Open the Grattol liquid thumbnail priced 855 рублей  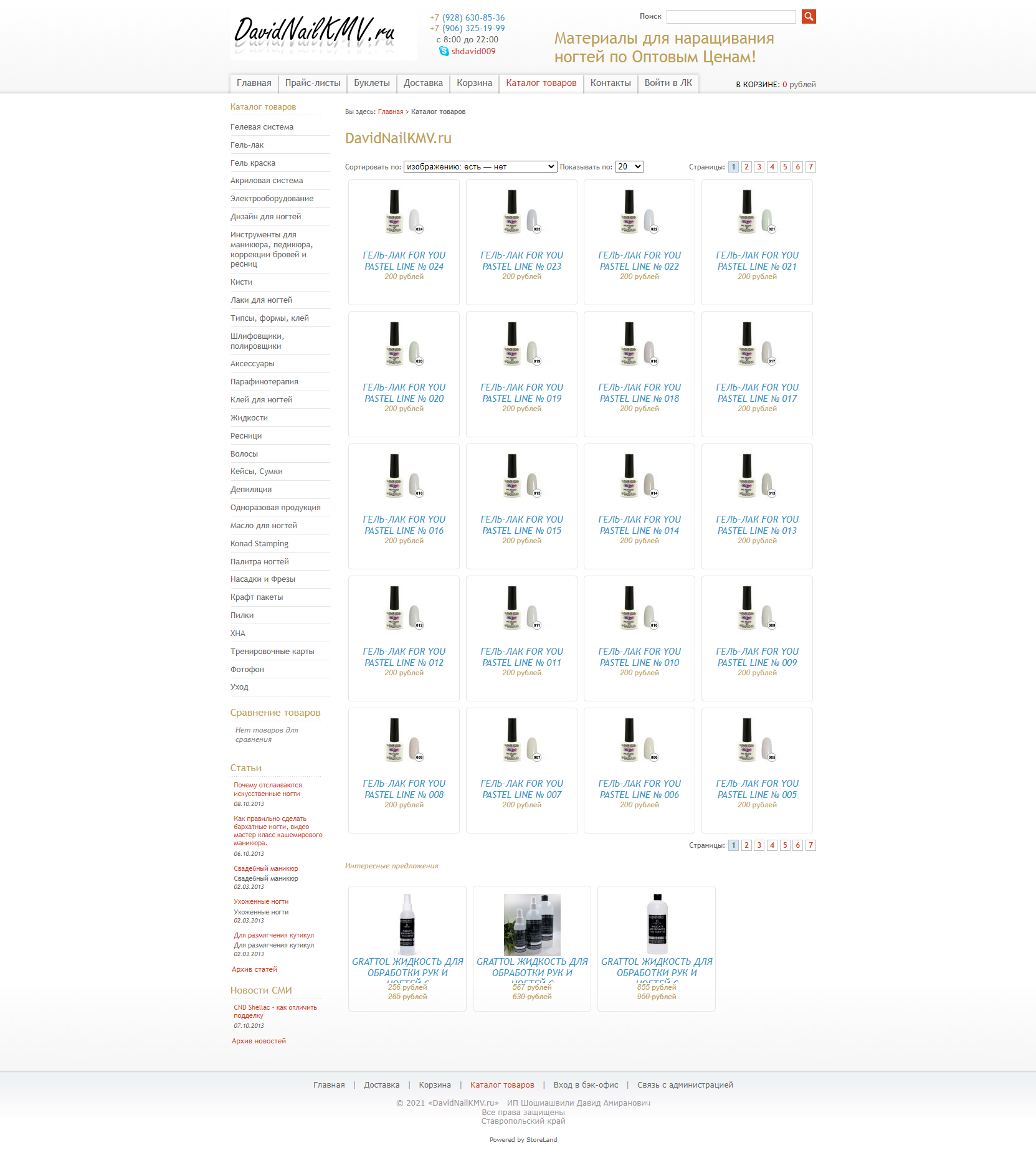[657, 924]
